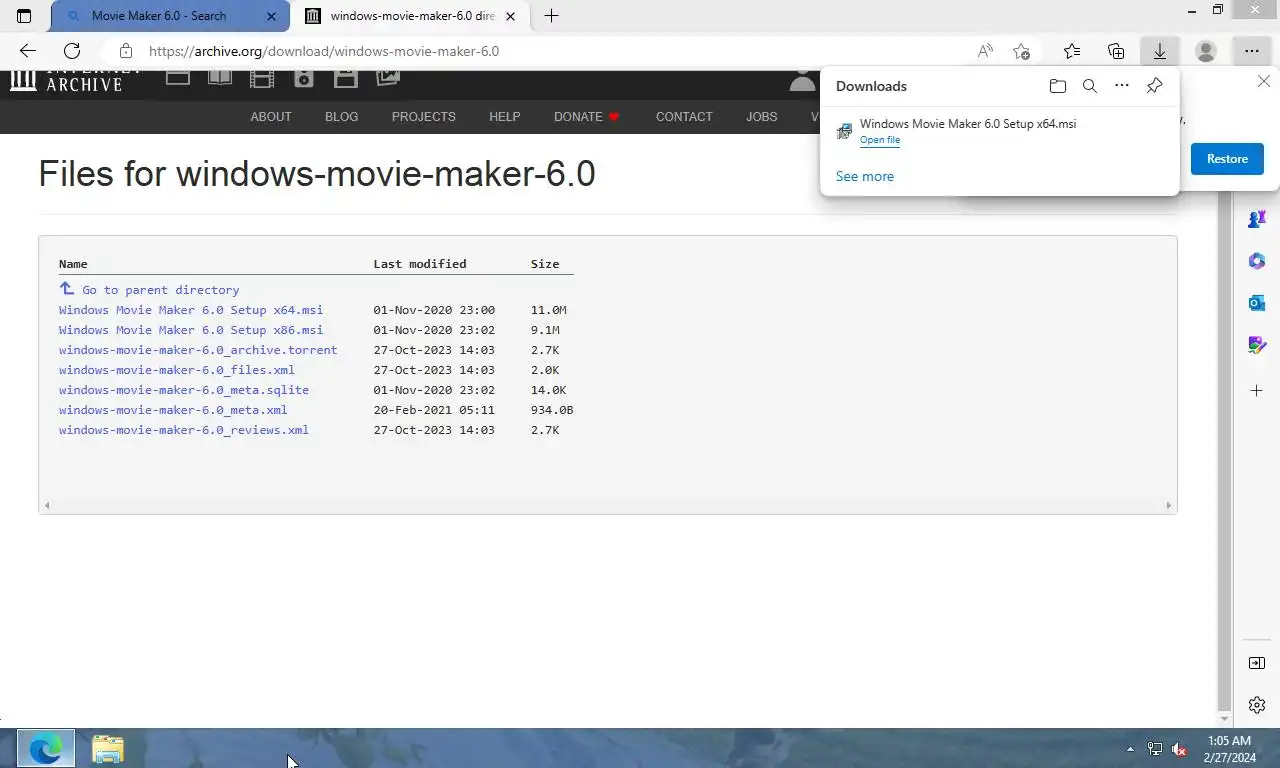1280x768 pixels.
Task: Click Open file under the downloaded msi
Action: [880, 140]
